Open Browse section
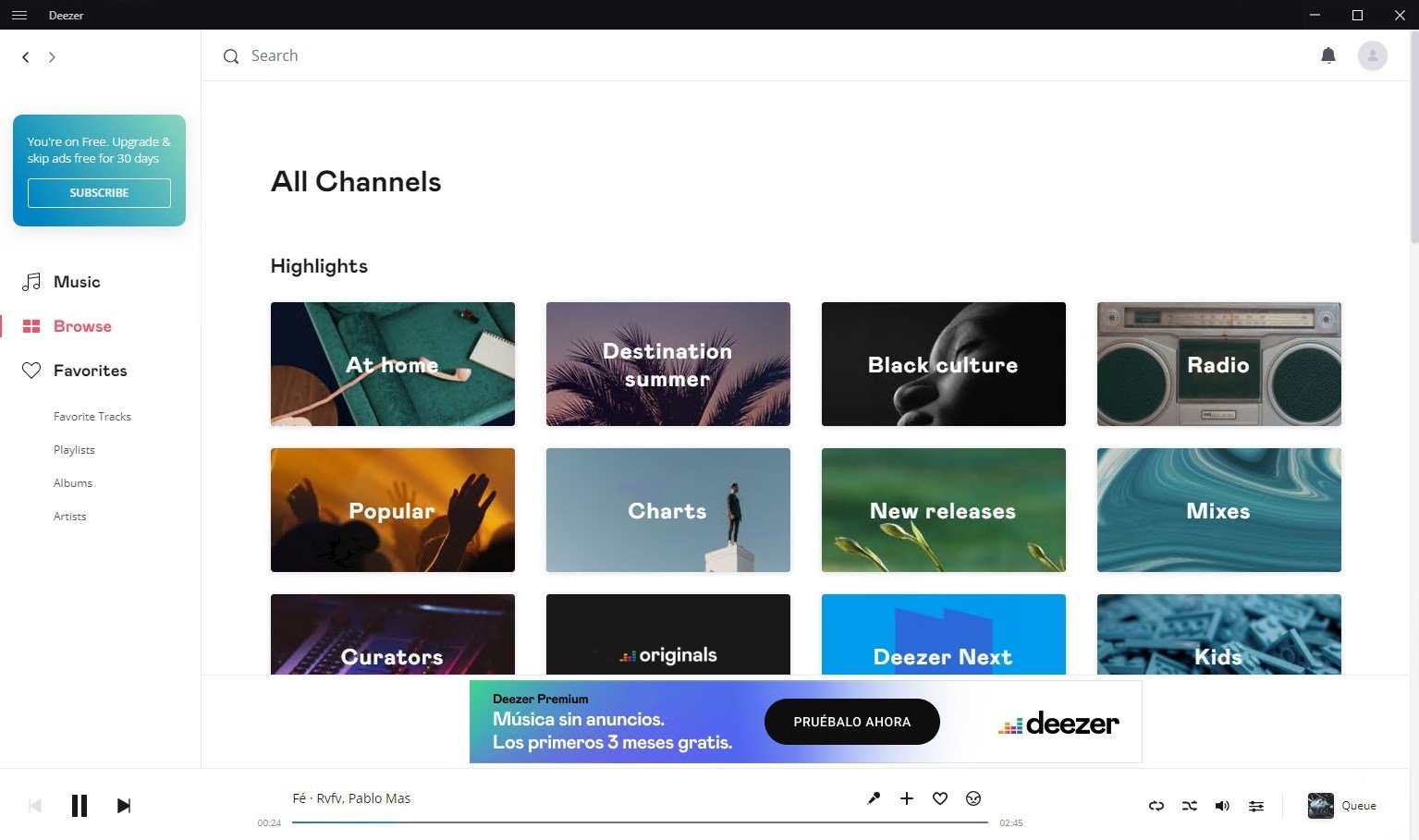Viewport: 1419px width, 840px height. coord(82,326)
